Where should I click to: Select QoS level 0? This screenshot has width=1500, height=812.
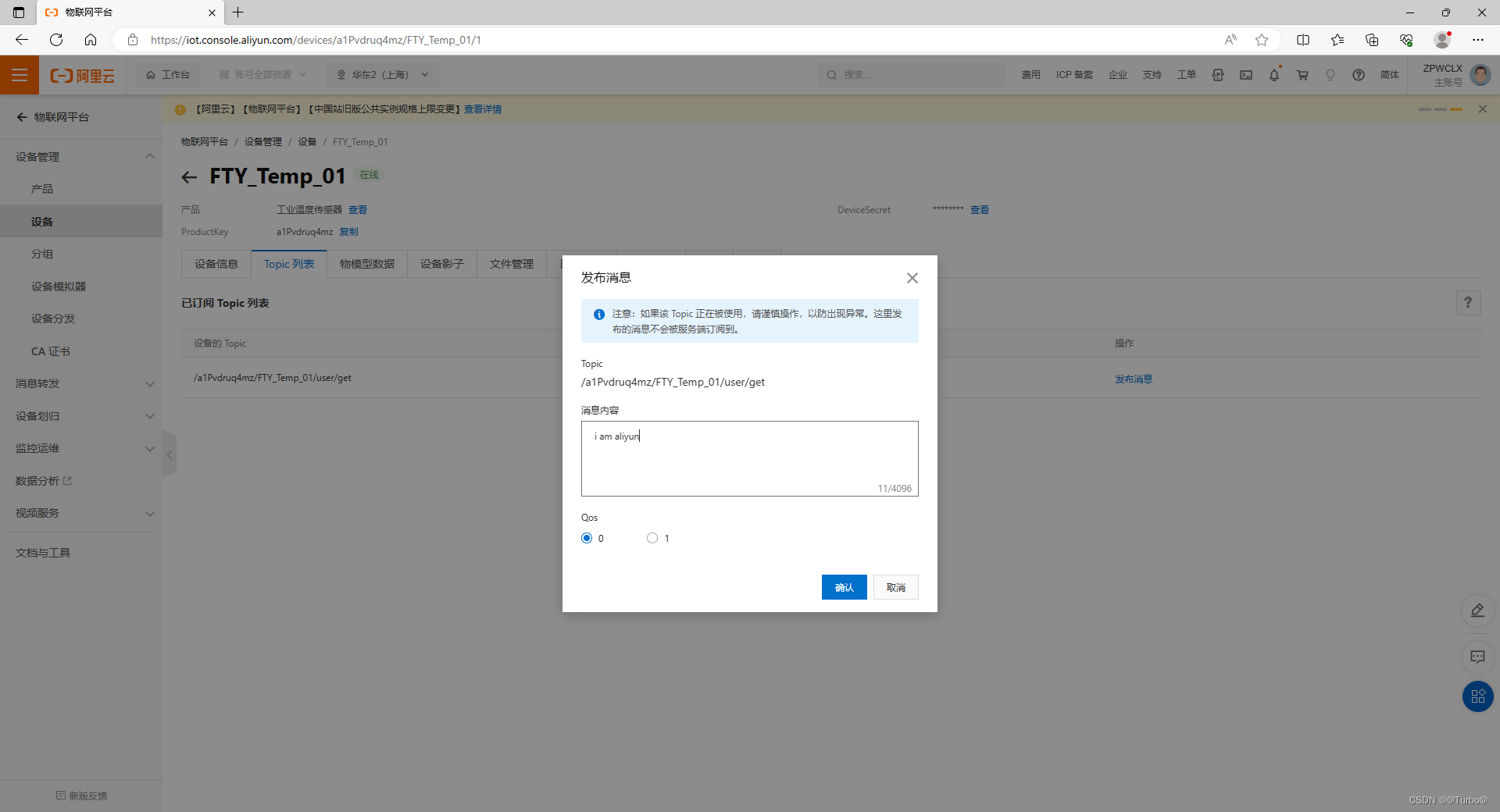click(x=586, y=538)
